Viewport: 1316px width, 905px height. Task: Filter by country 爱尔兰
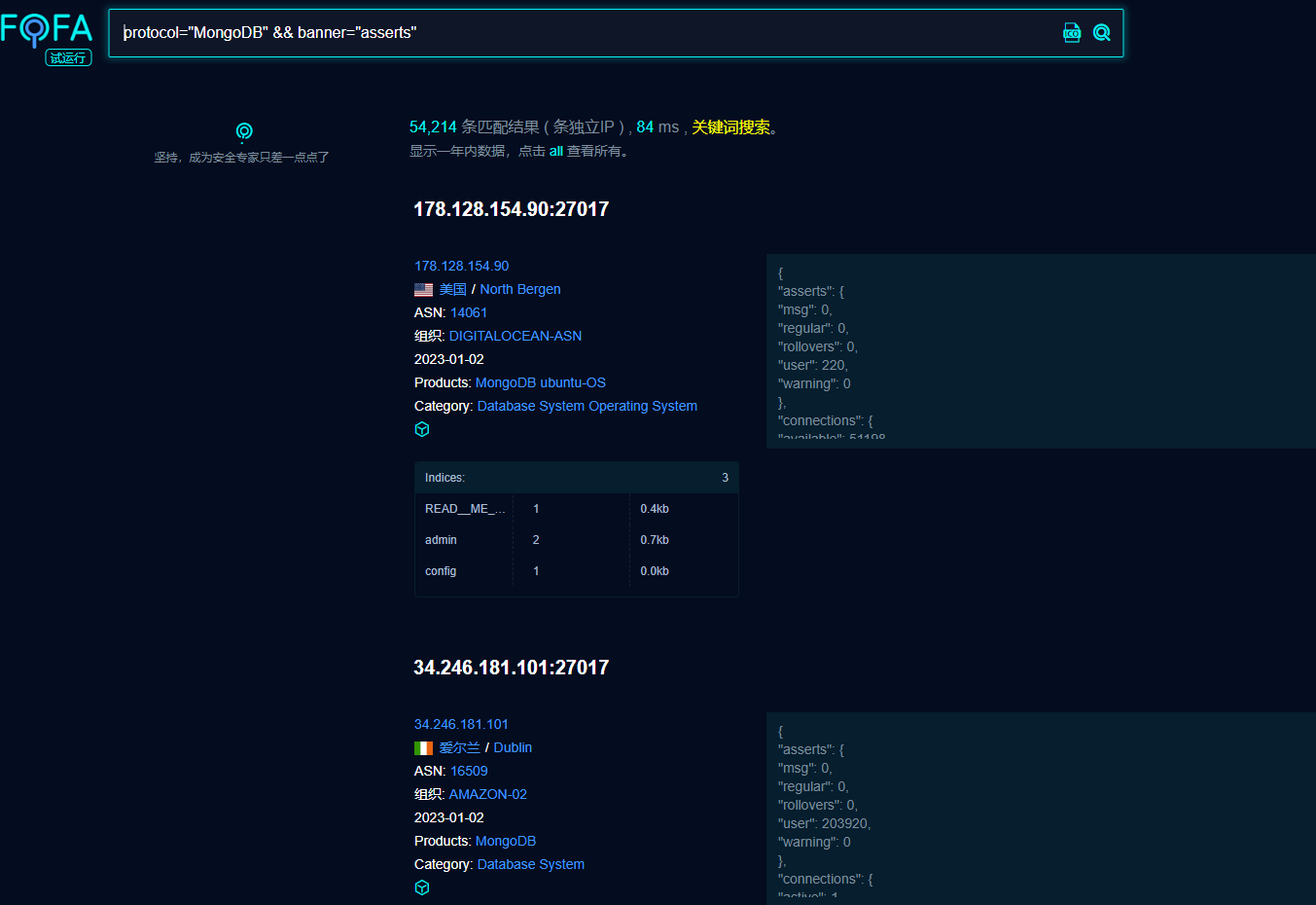(x=459, y=747)
